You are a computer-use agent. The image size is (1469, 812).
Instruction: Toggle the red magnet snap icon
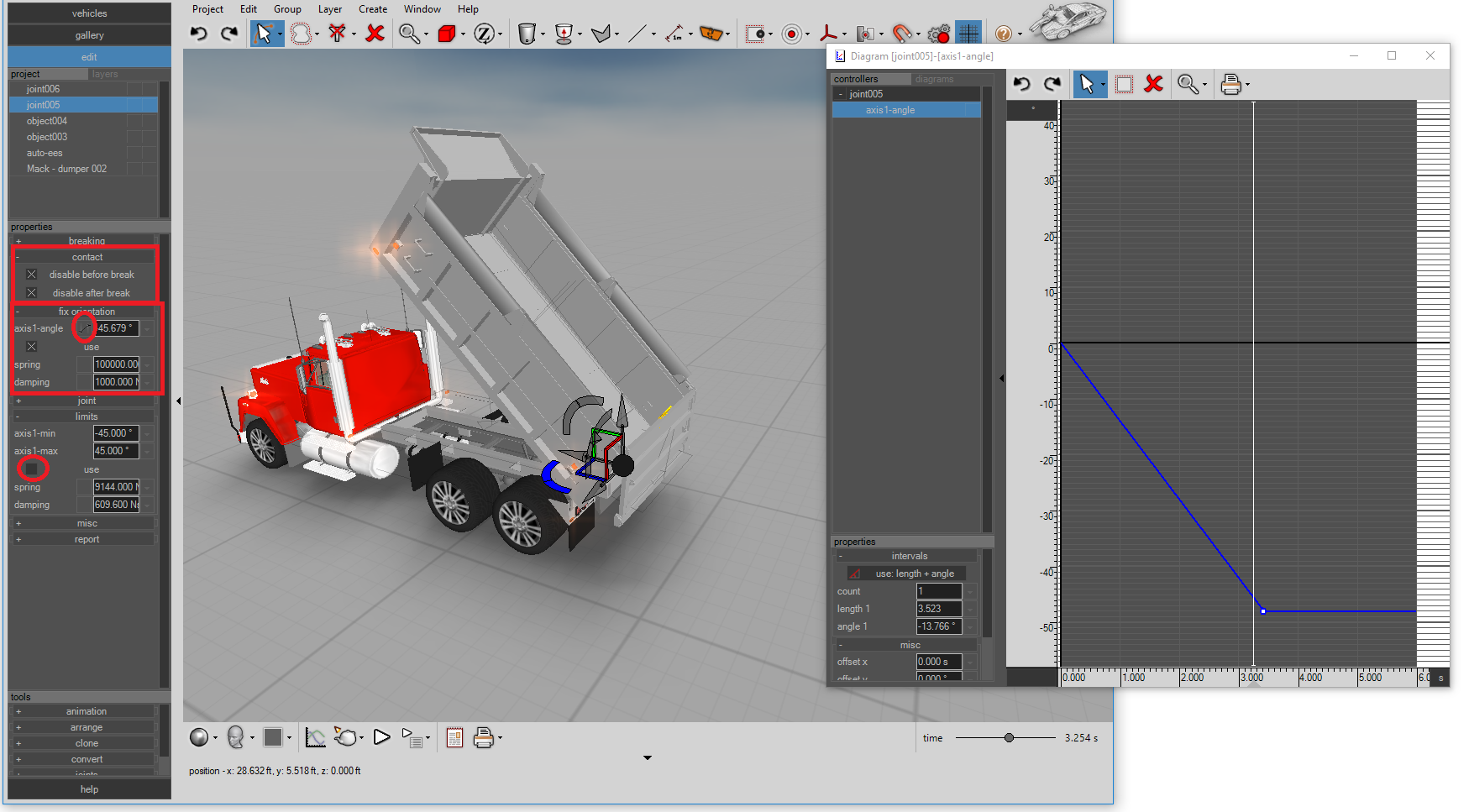(902, 34)
